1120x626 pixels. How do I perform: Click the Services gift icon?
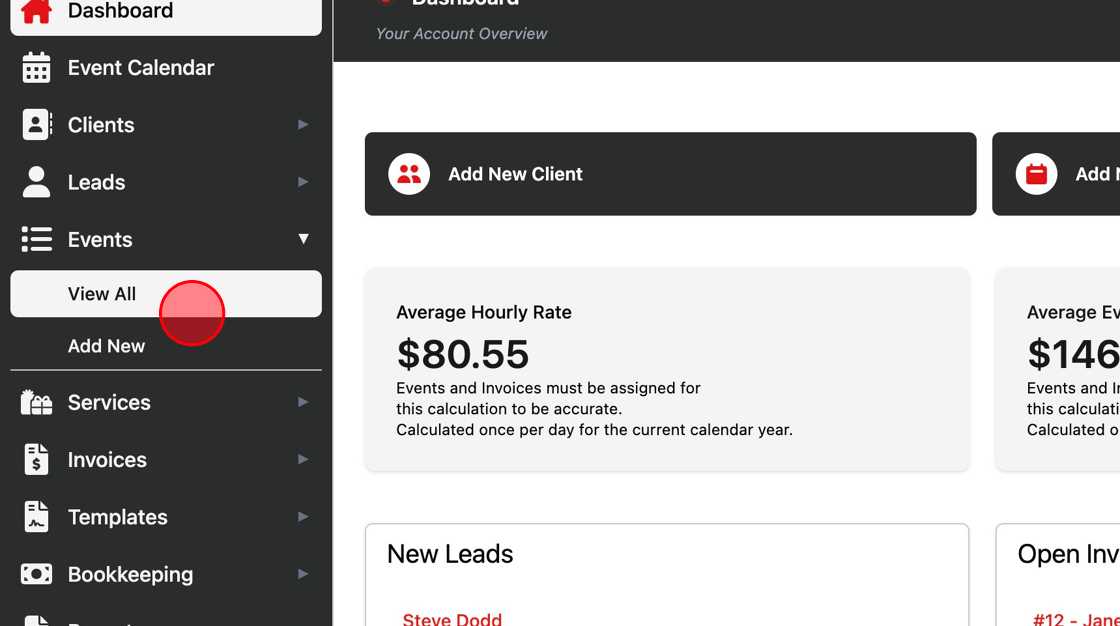(x=36, y=402)
